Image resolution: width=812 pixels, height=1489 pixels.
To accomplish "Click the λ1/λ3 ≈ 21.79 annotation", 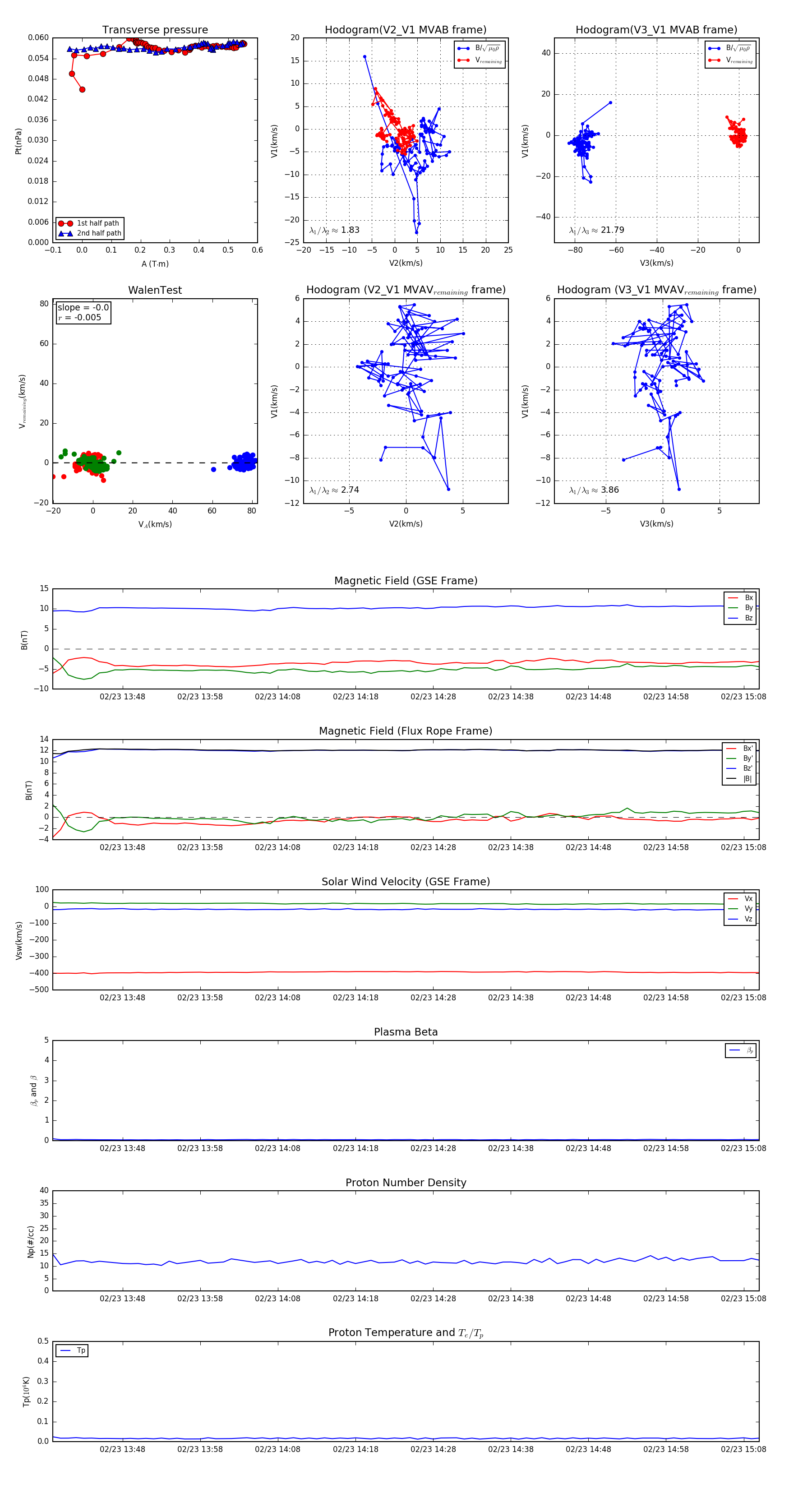I will point(596,230).
